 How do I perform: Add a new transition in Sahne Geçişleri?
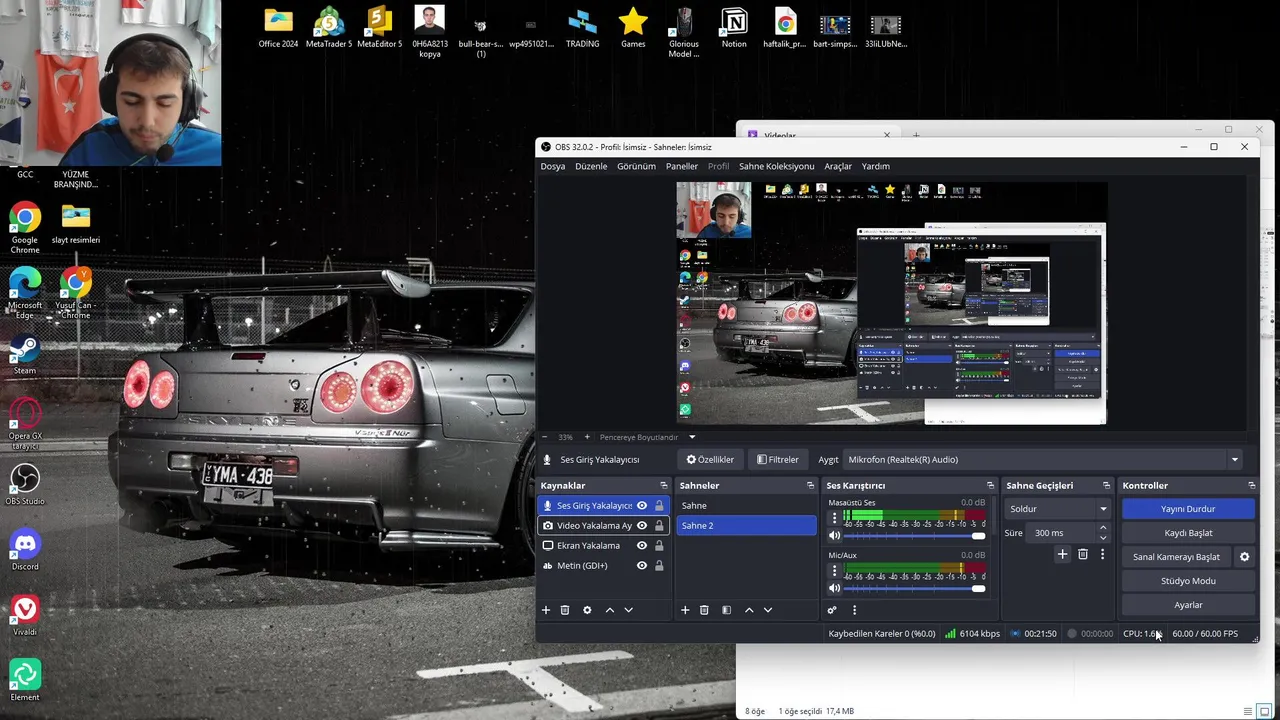tap(1062, 554)
